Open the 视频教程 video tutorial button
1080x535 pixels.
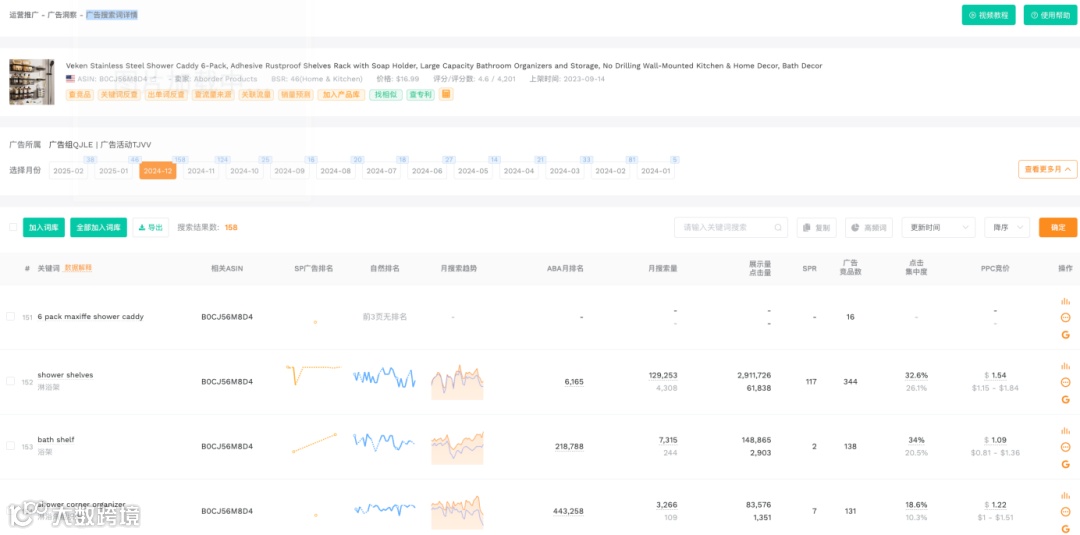(x=988, y=14)
